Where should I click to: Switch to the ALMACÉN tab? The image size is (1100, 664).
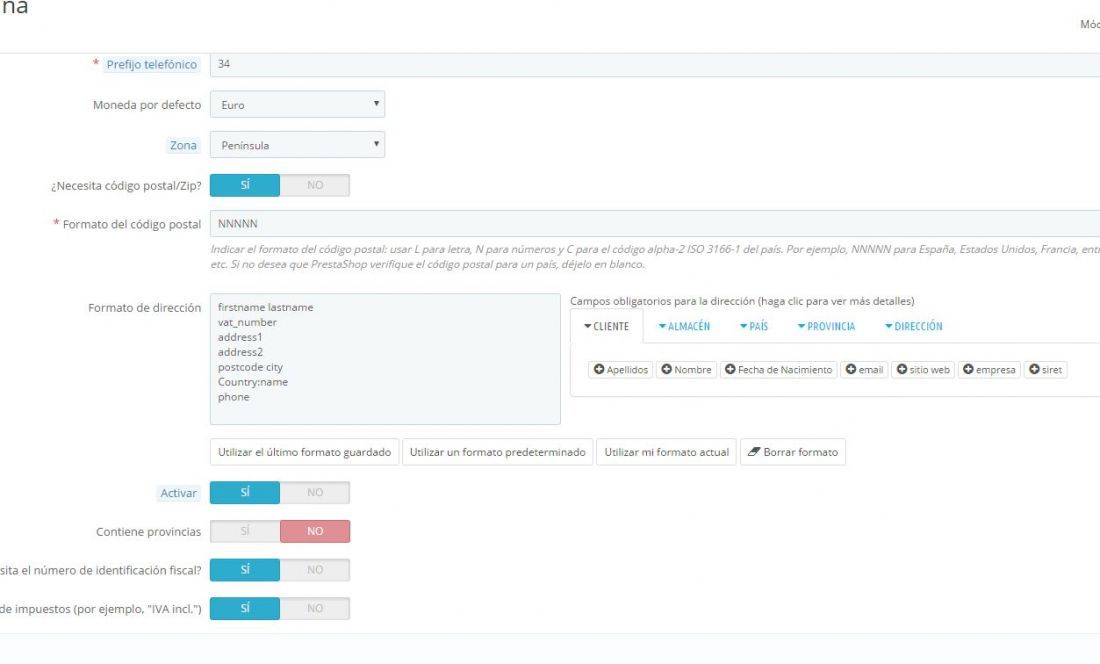click(x=684, y=326)
